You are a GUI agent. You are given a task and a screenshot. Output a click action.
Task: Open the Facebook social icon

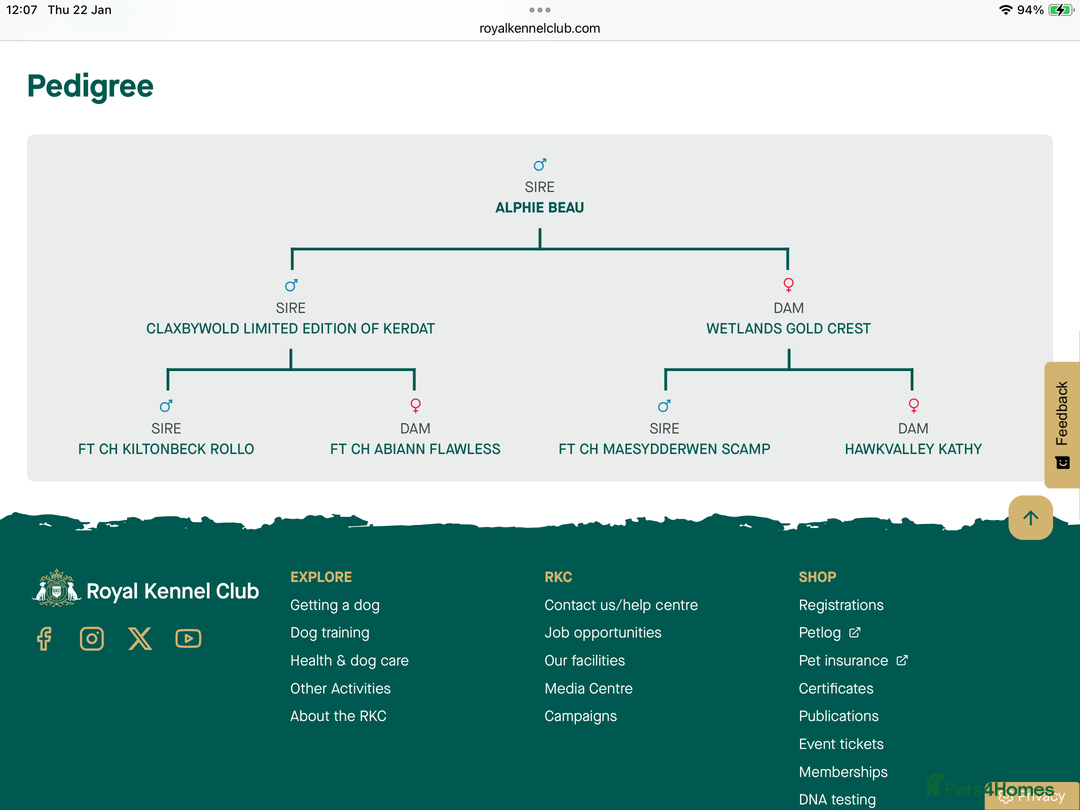(44, 639)
